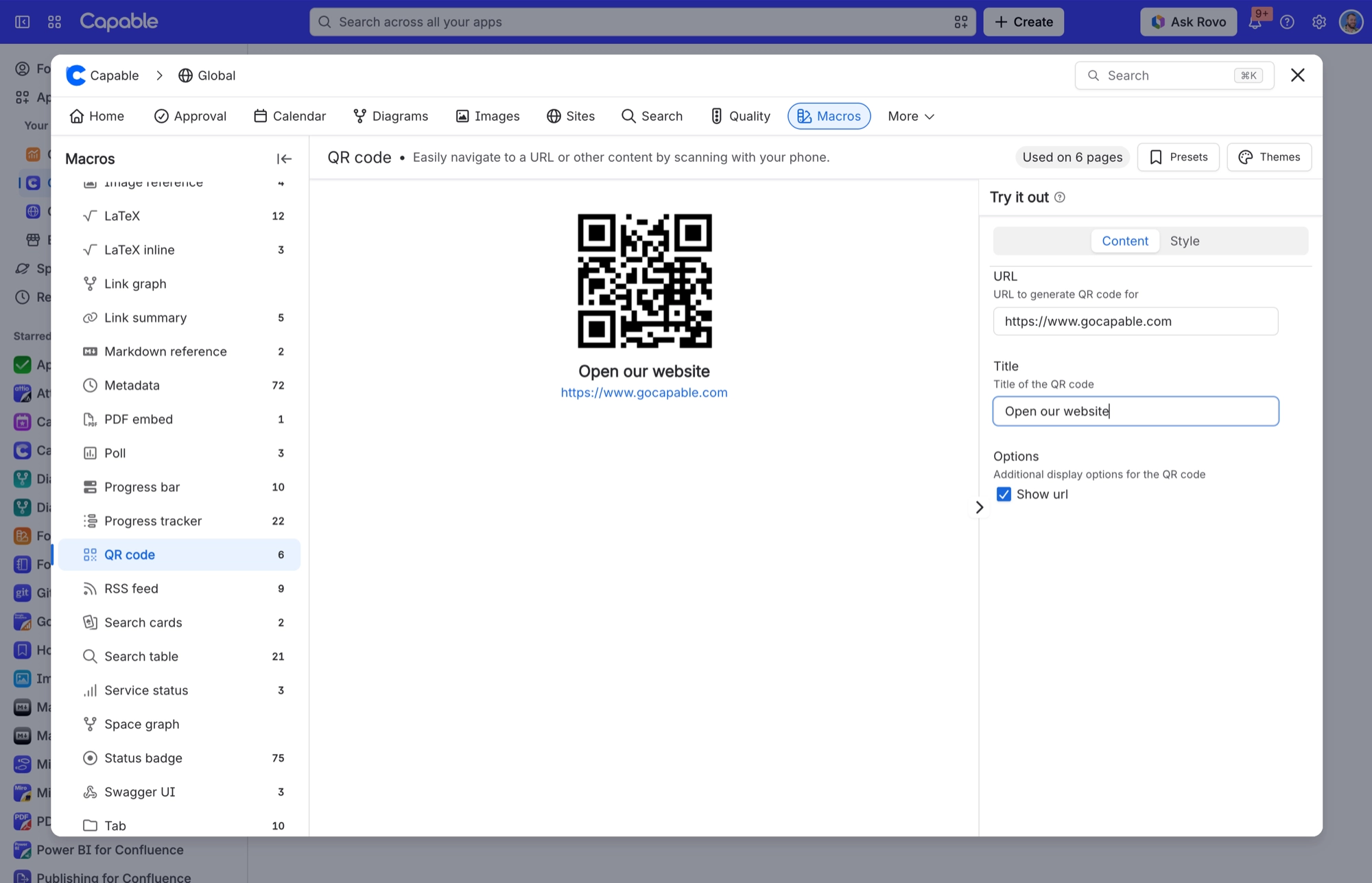Open the app switcher grid icon
Image resolution: width=1372 pixels, height=883 pixels.
(x=54, y=22)
